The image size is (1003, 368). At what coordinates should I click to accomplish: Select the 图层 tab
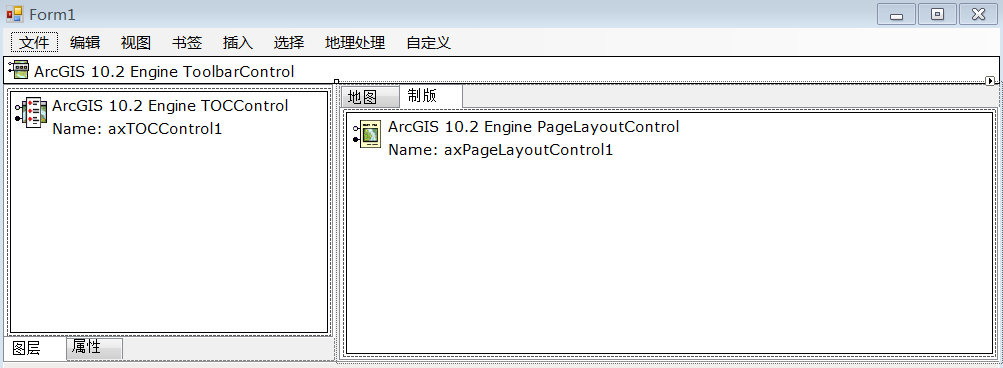click(x=35, y=348)
